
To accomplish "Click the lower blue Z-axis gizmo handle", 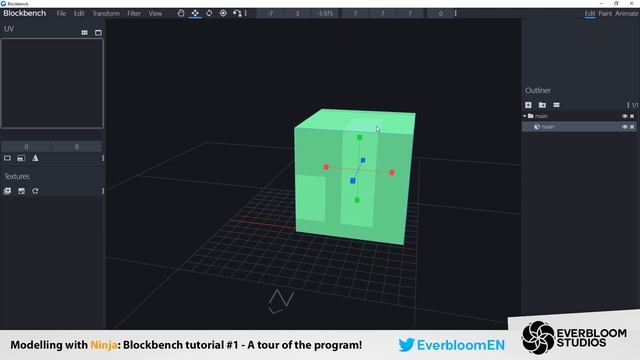I will click(353, 180).
